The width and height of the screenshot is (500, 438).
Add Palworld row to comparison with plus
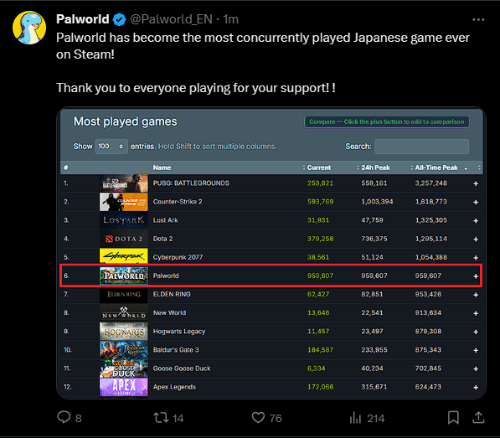tap(476, 276)
